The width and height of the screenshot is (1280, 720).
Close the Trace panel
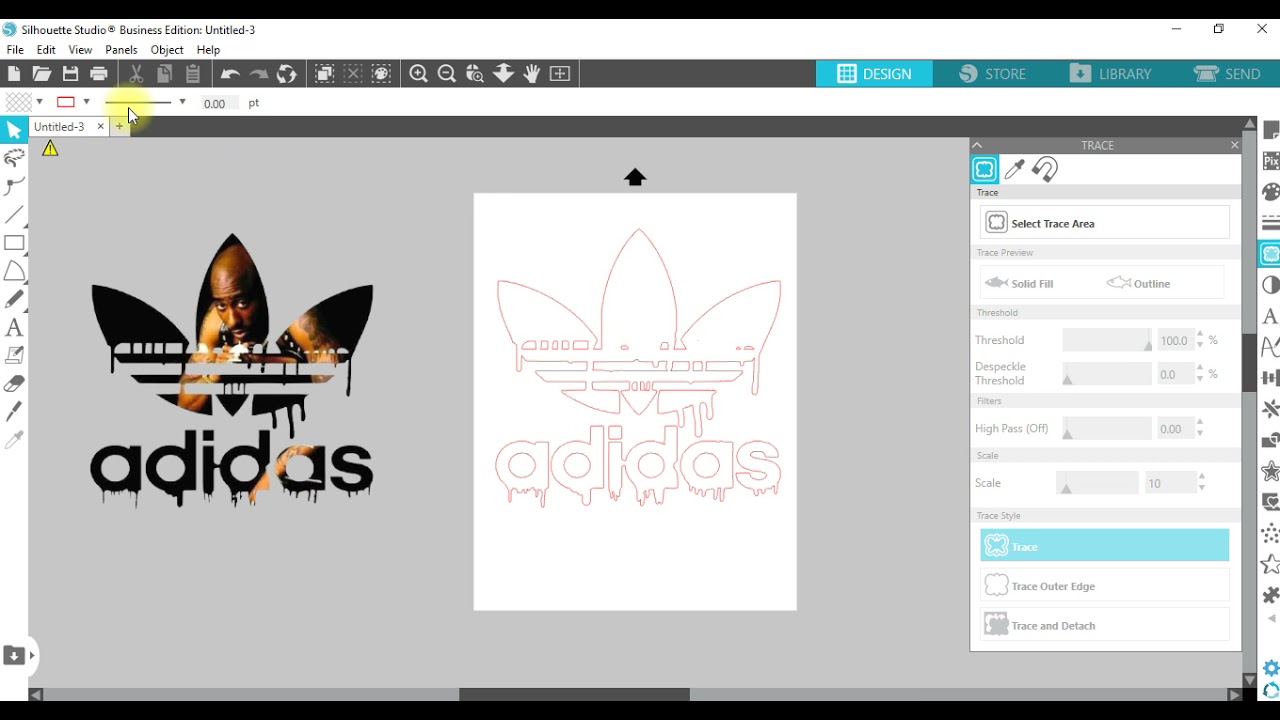(1234, 145)
